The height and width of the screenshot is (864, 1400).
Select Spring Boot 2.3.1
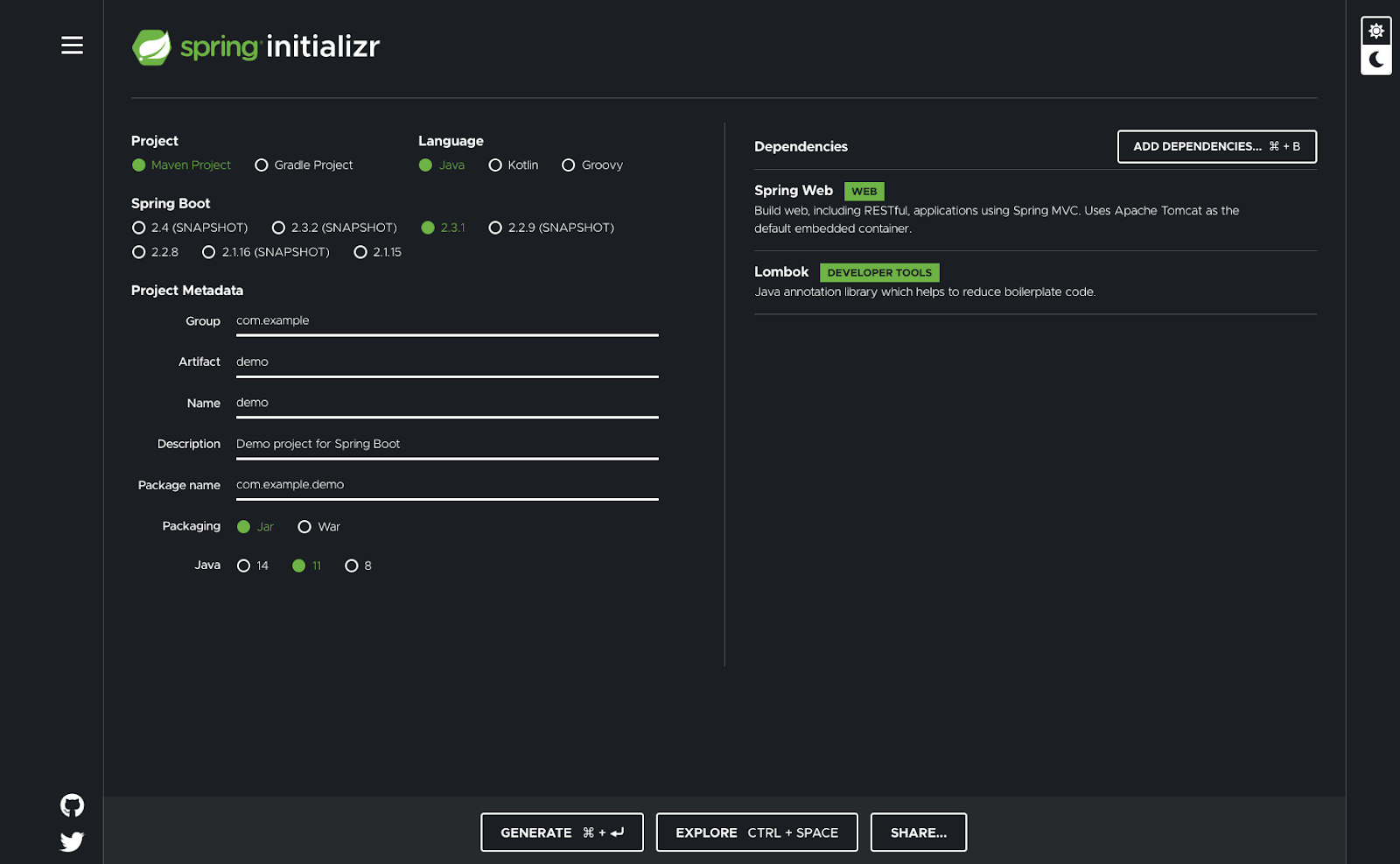coord(443,228)
